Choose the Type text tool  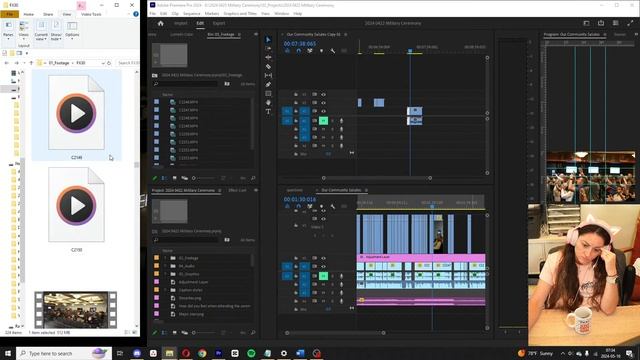coord(268,111)
